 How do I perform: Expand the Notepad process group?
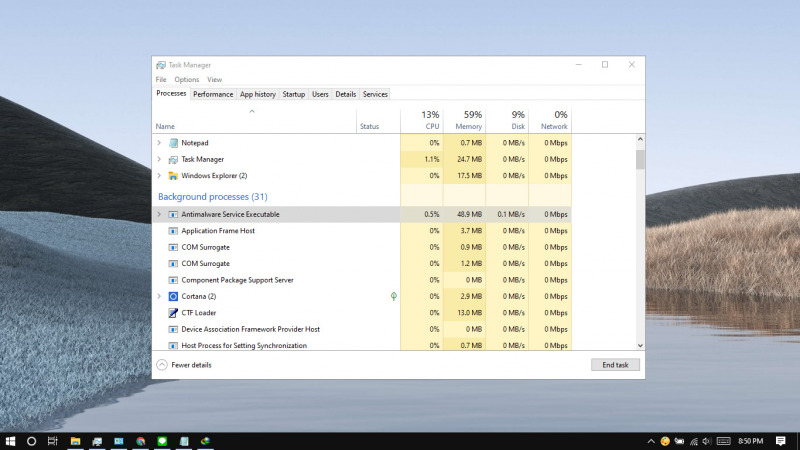pos(159,143)
